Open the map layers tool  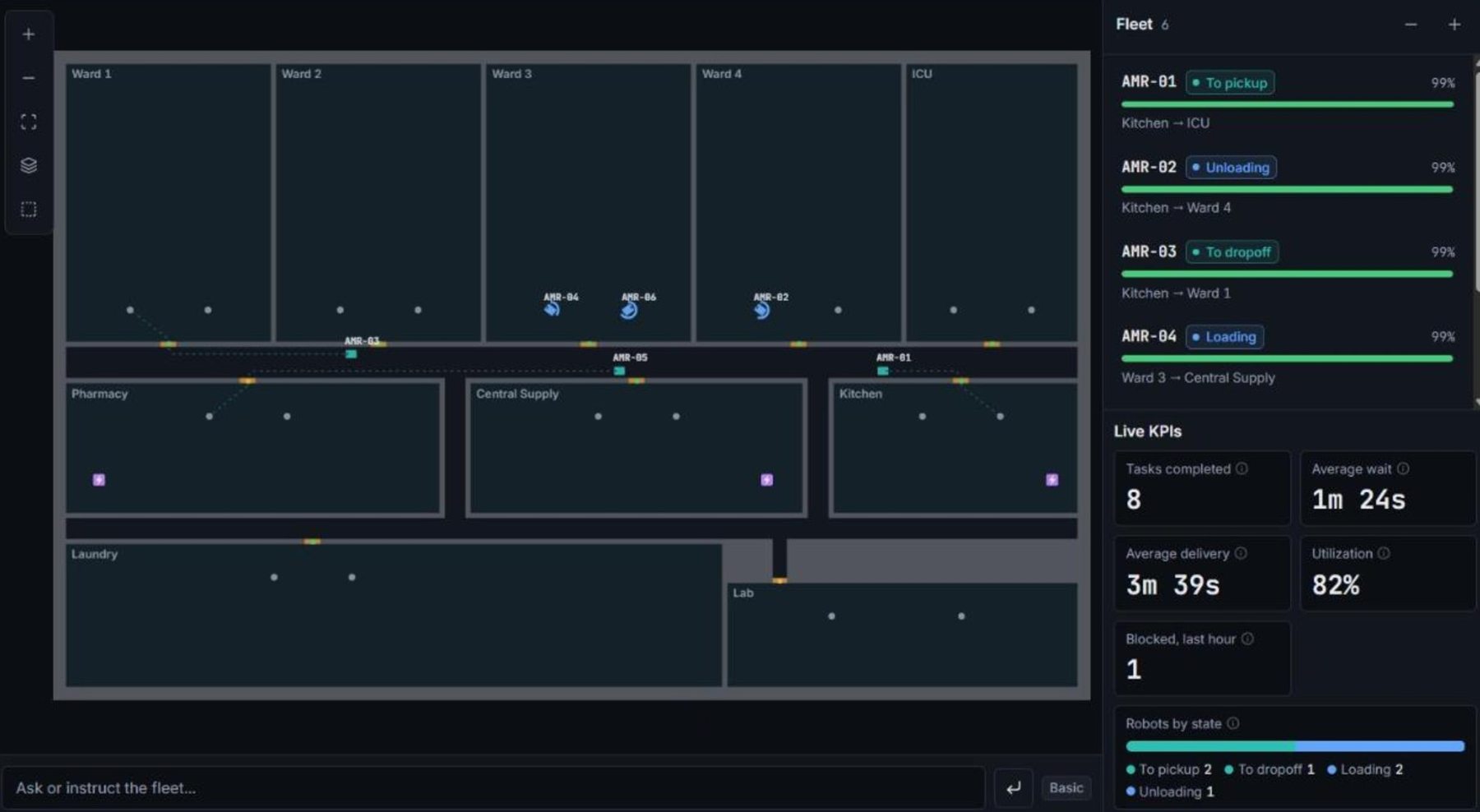point(29,165)
